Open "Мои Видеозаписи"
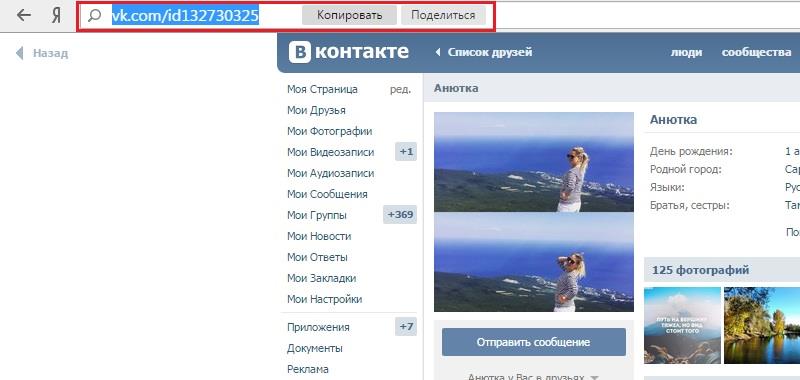800x380 pixels. pos(331,152)
